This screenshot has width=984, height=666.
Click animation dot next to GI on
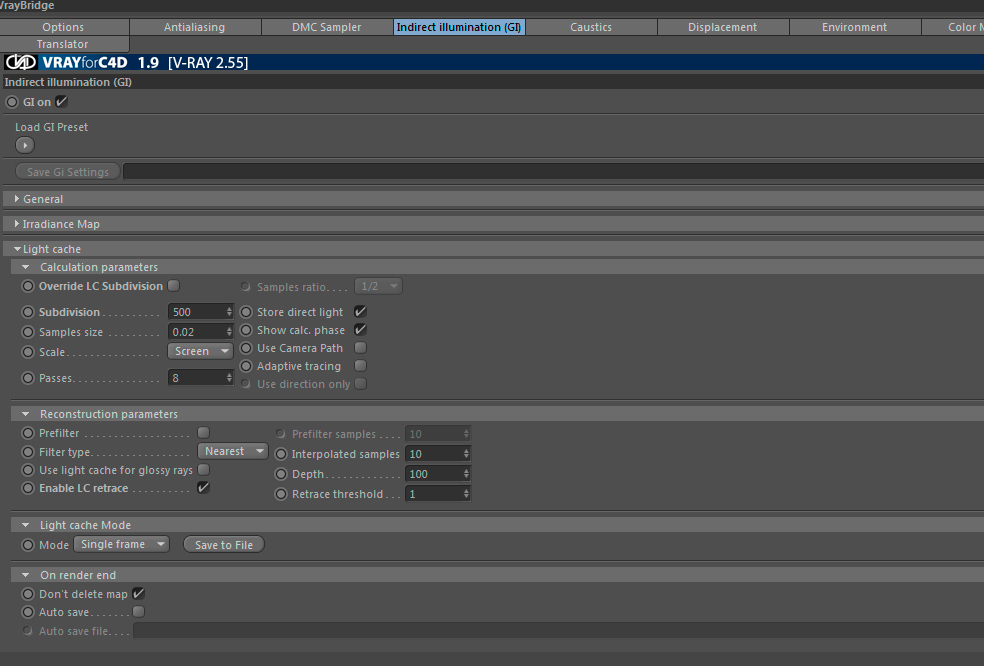(x=12, y=102)
